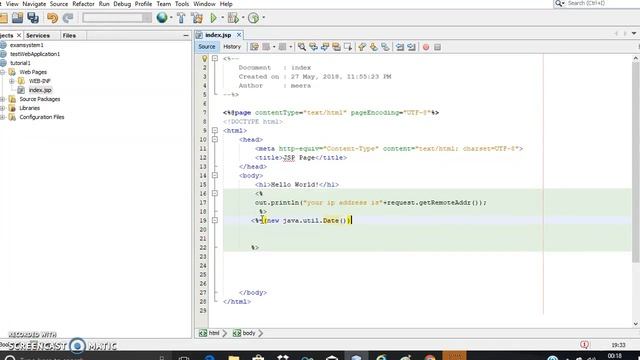Run the project with green play icon
This screenshot has width=640, height=360.
[213, 18]
